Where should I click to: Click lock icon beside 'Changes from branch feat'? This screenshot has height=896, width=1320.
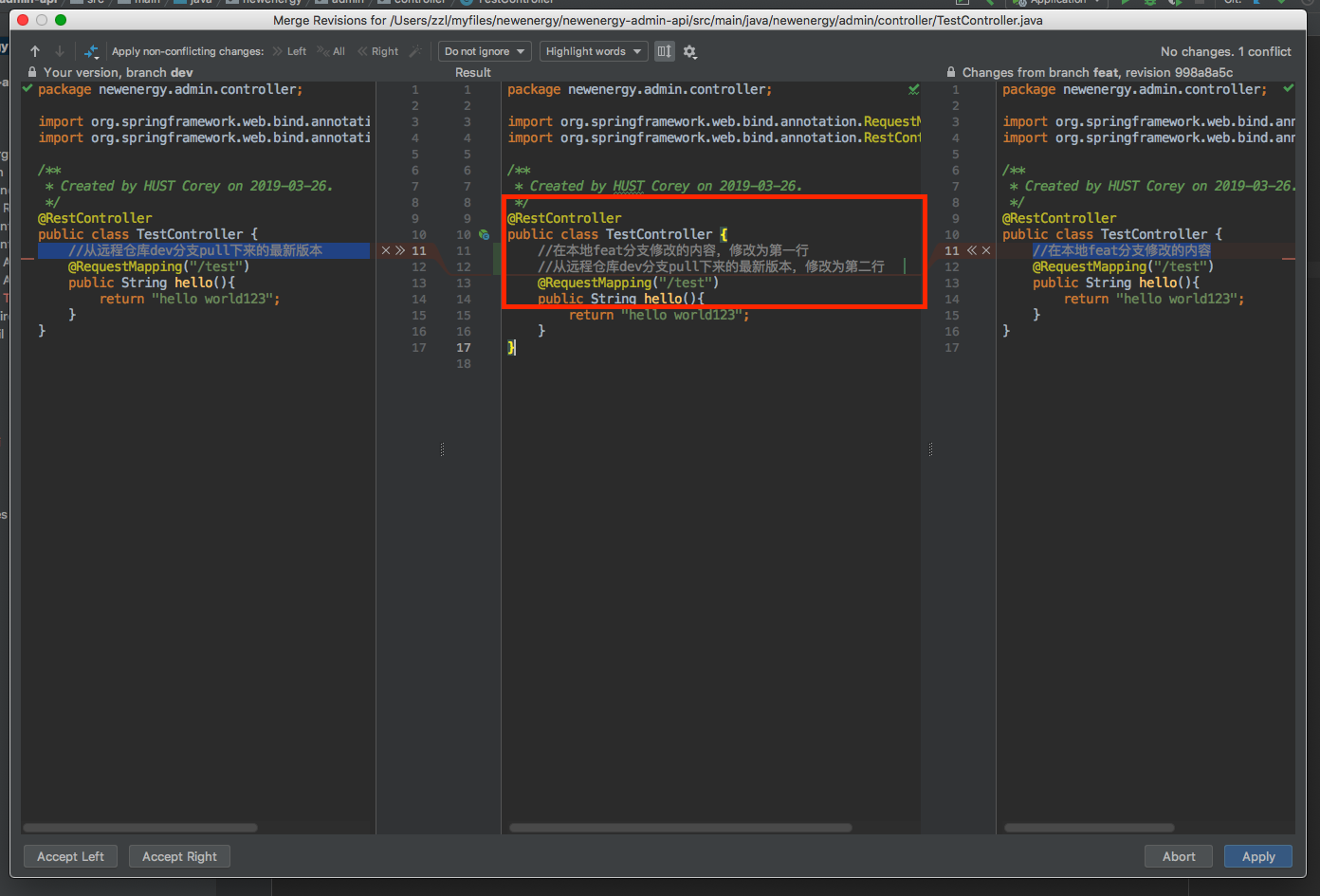951,72
